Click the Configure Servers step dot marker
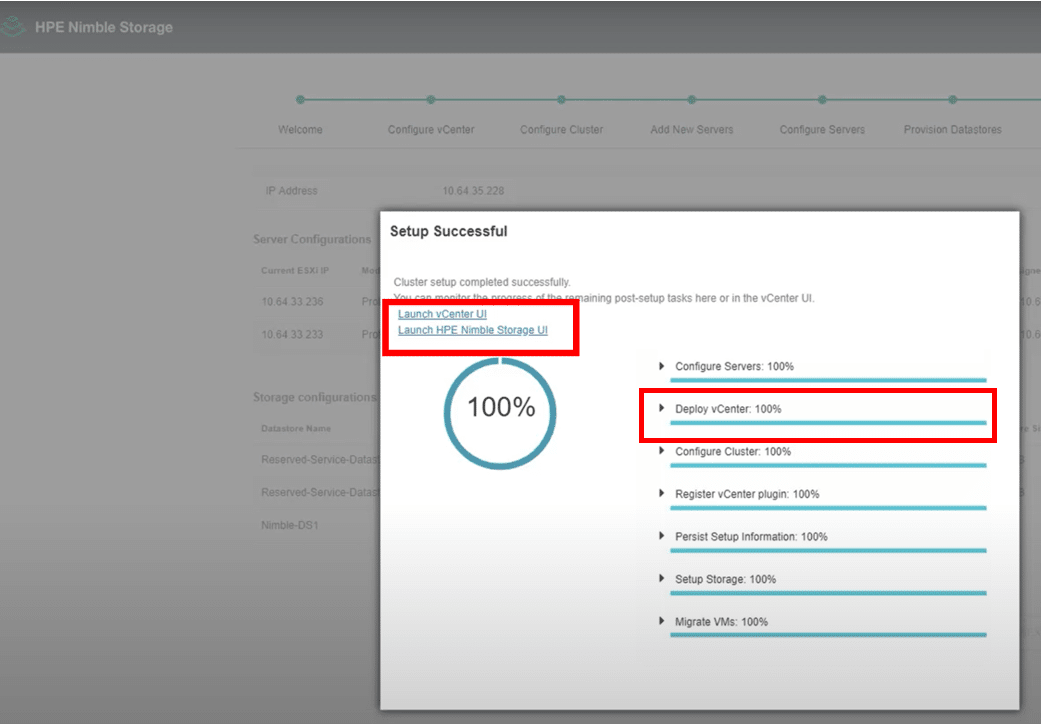This screenshot has height=724, width=1041. pos(822,100)
